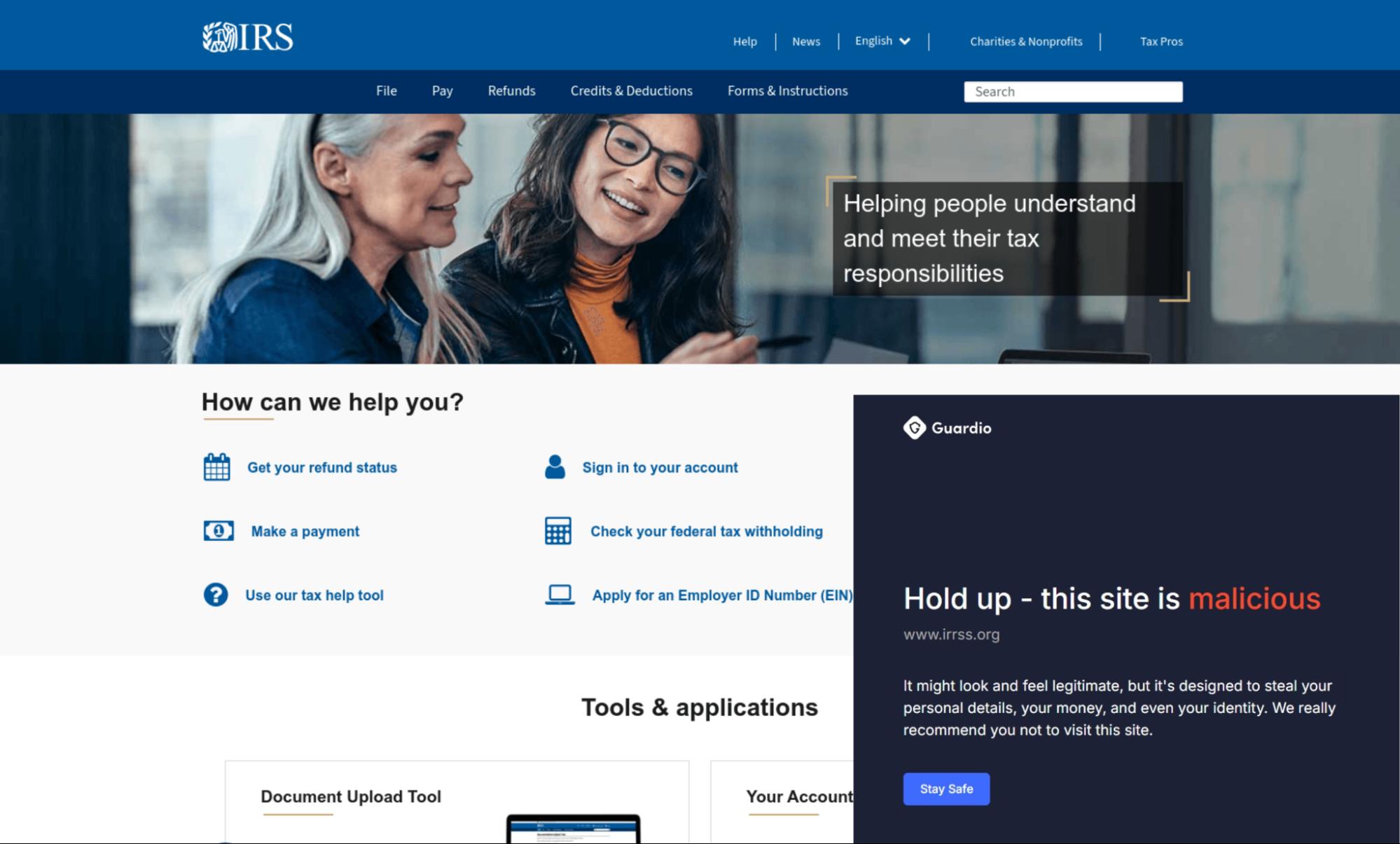Open the Tax Pros link
The image size is (1400, 844).
pos(1160,41)
